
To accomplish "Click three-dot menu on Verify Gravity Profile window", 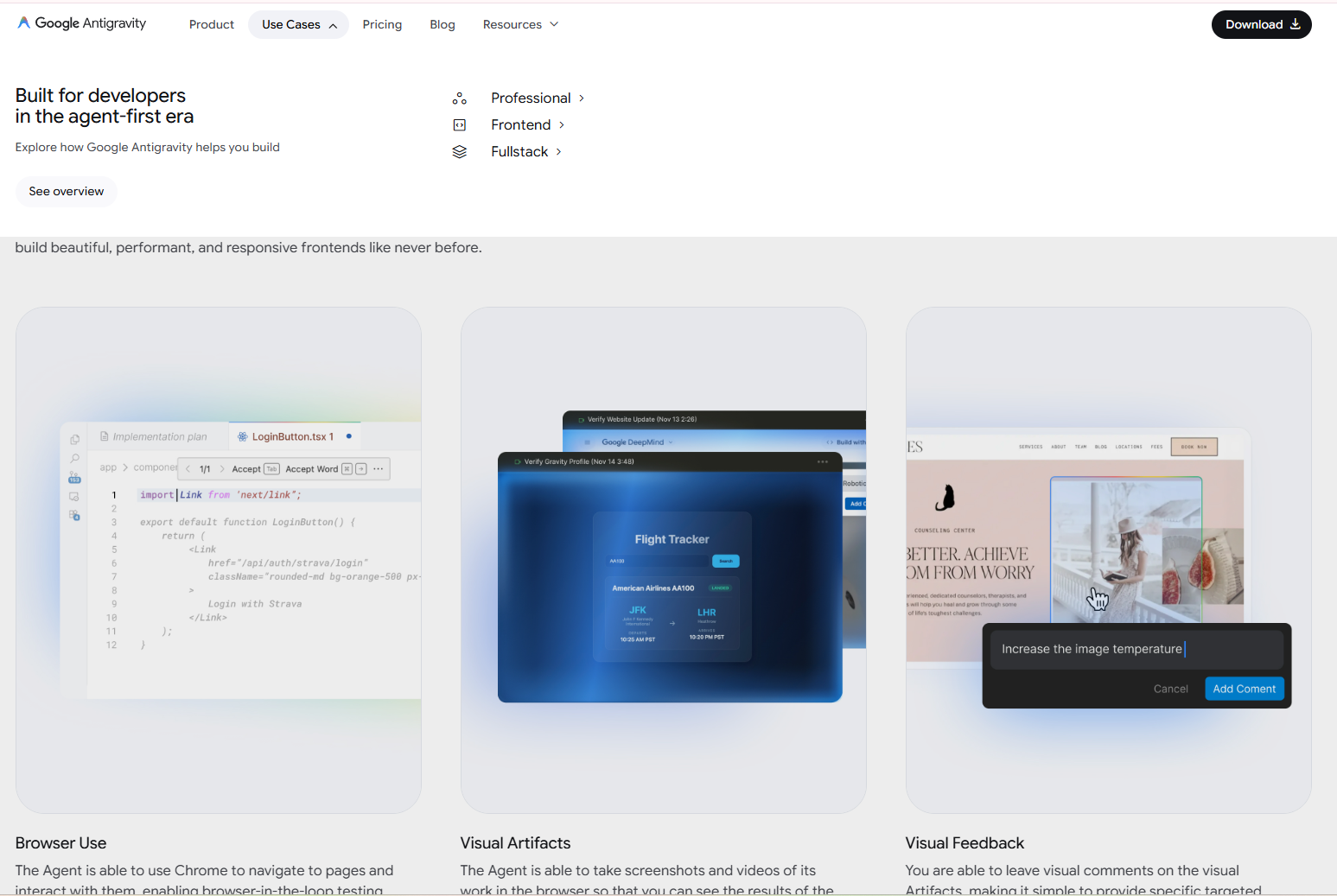I will [x=823, y=461].
